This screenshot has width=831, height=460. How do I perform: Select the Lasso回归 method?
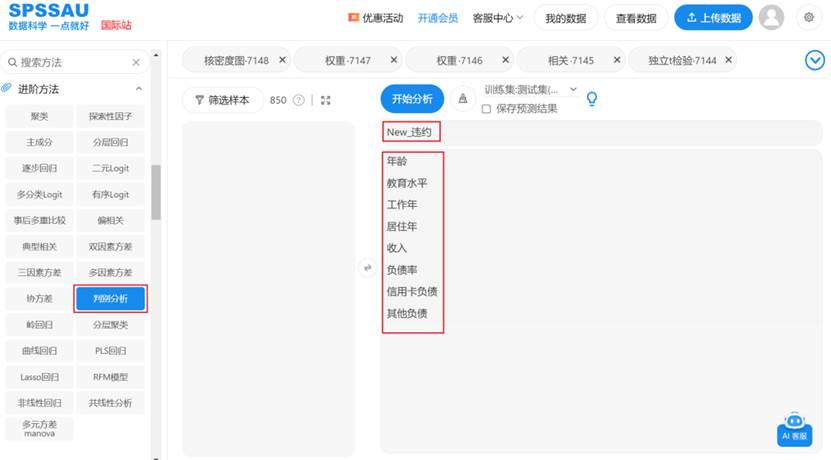point(40,377)
